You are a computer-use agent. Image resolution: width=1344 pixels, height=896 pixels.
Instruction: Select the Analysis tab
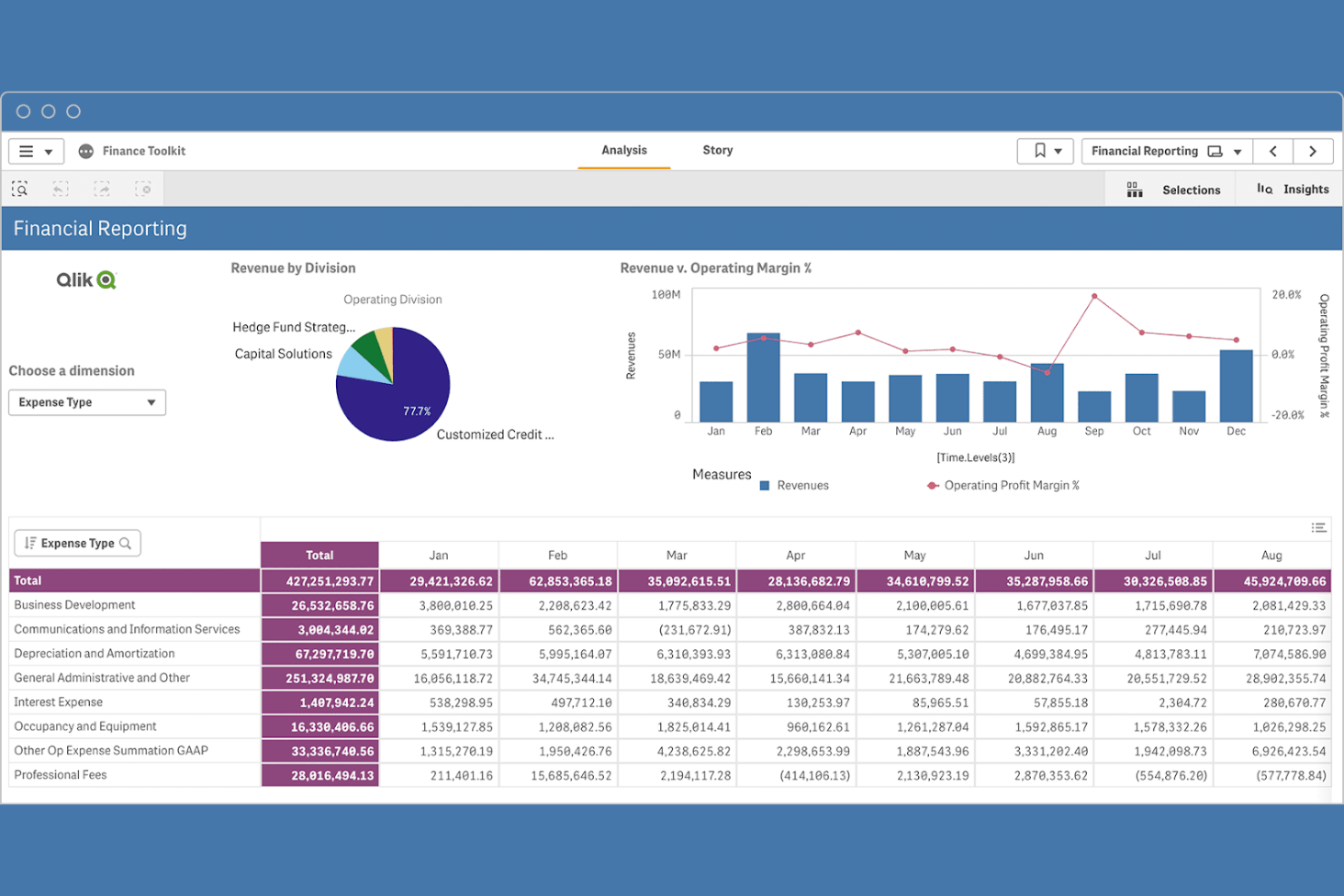pyautogui.click(x=624, y=150)
